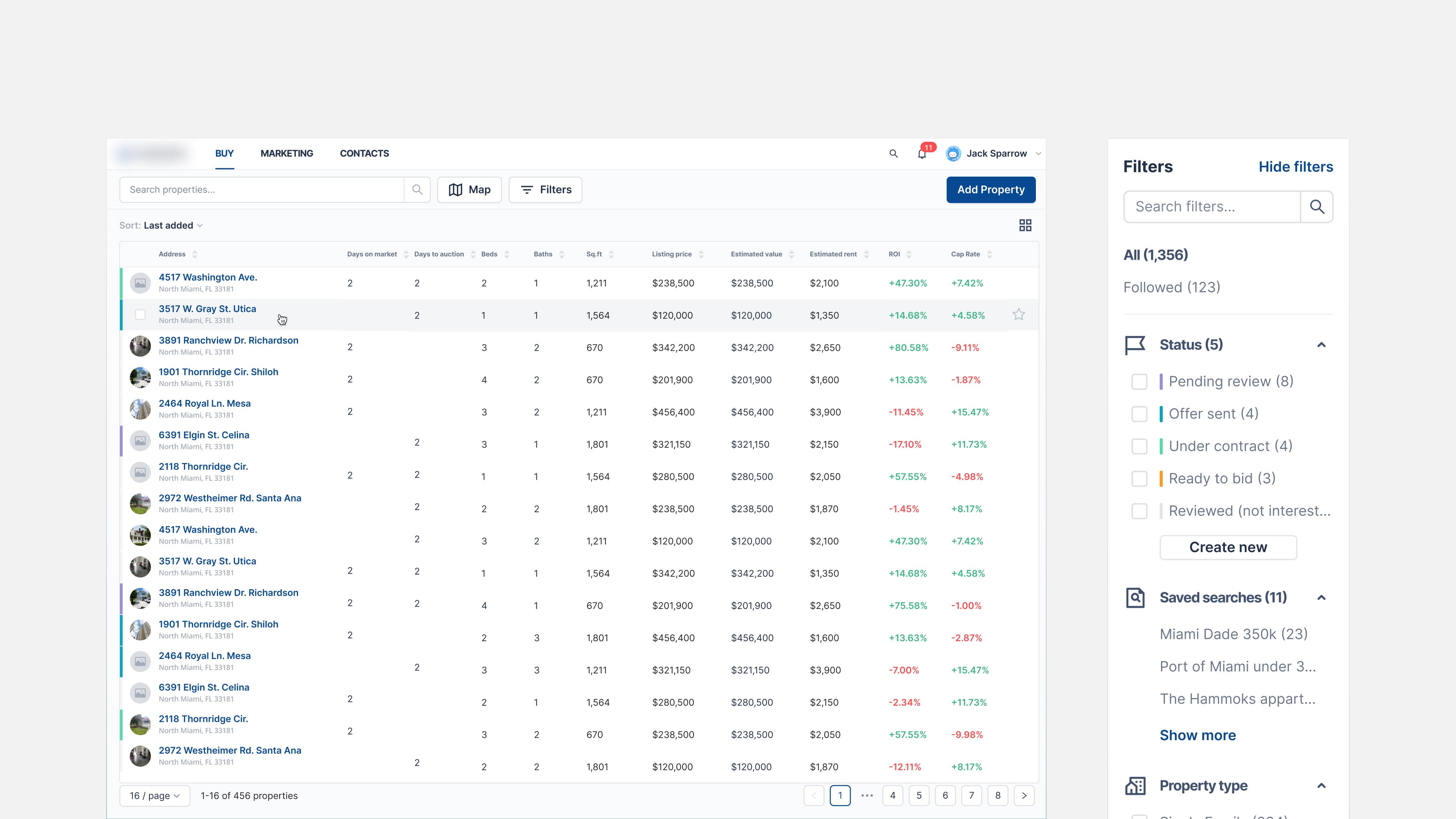Image resolution: width=1456 pixels, height=819 pixels.
Task: Switch to the MARKETING tab
Action: point(287,154)
